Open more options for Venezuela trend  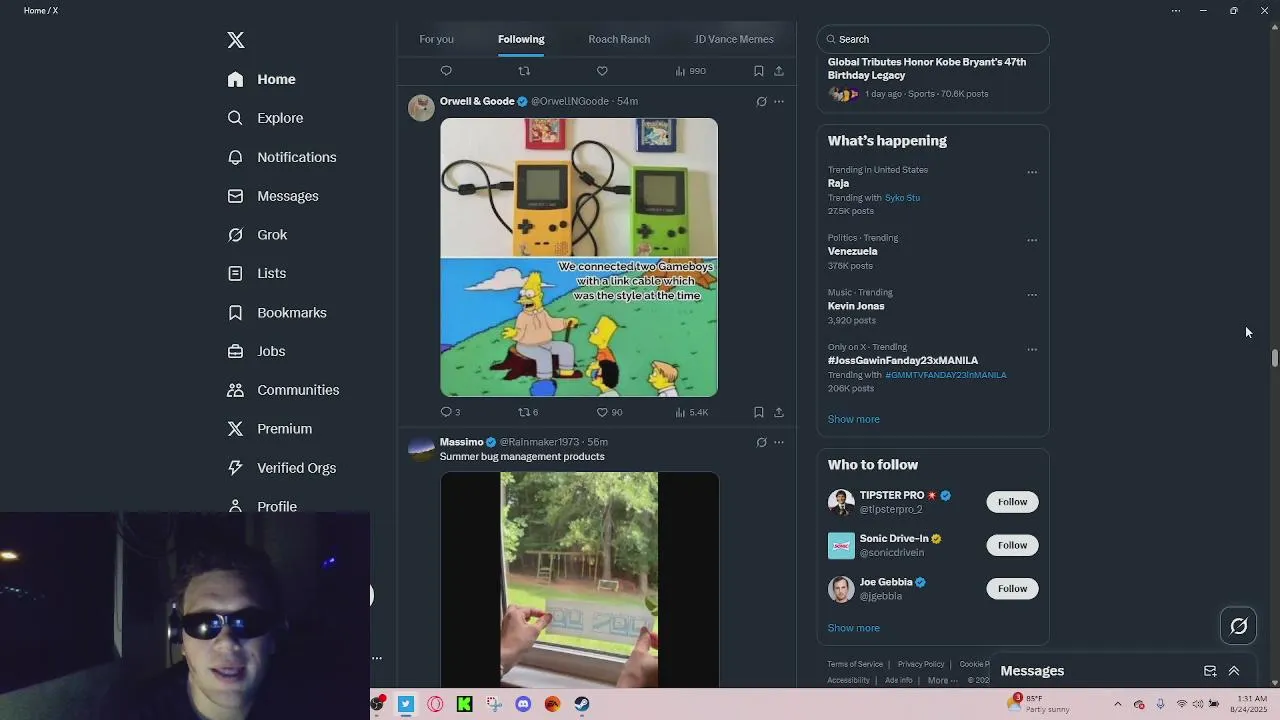click(1032, 240)
